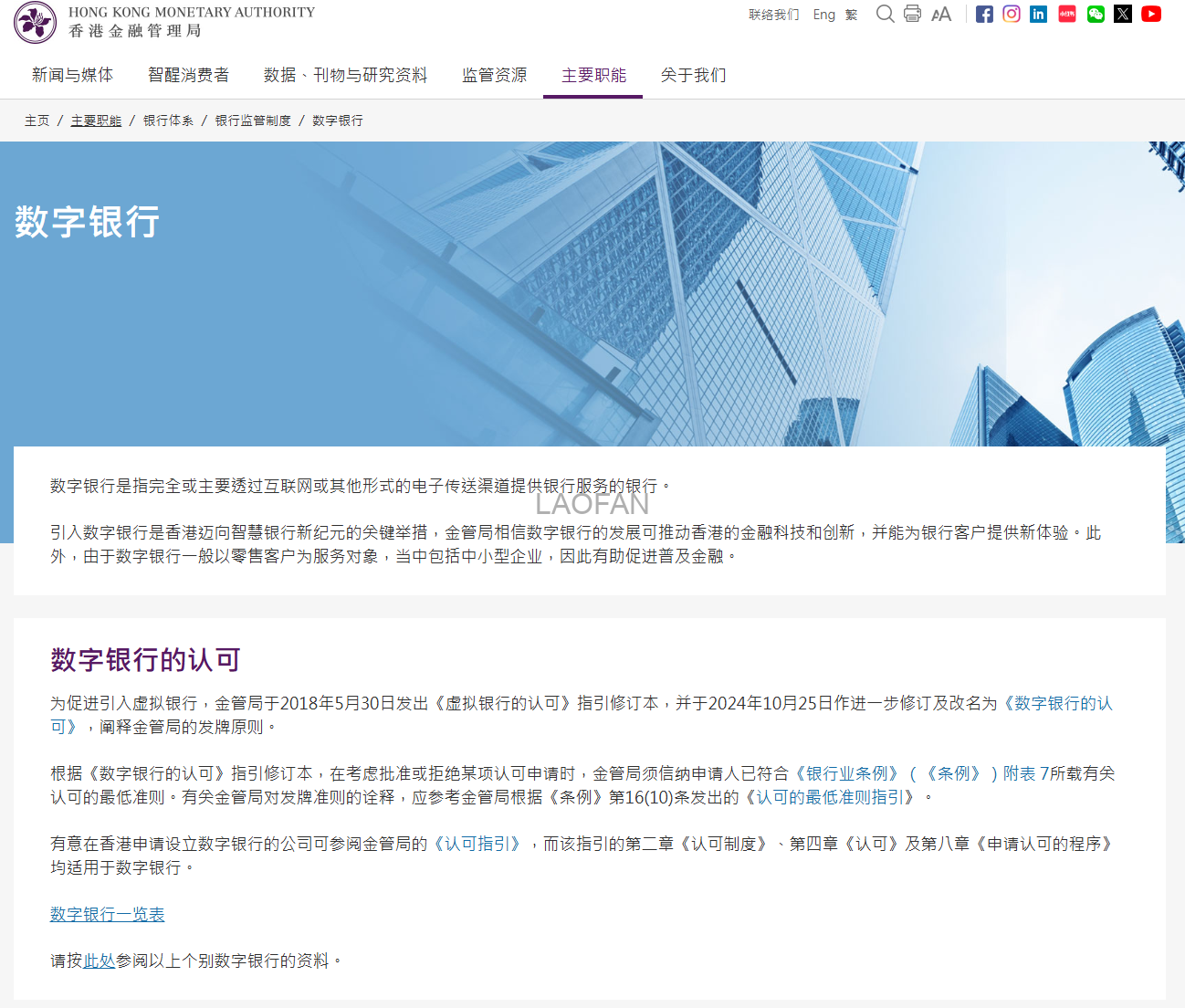Open HKMA's Facebook page icon
Screen dimensions: 1185x1008
(x=984, y=14)
